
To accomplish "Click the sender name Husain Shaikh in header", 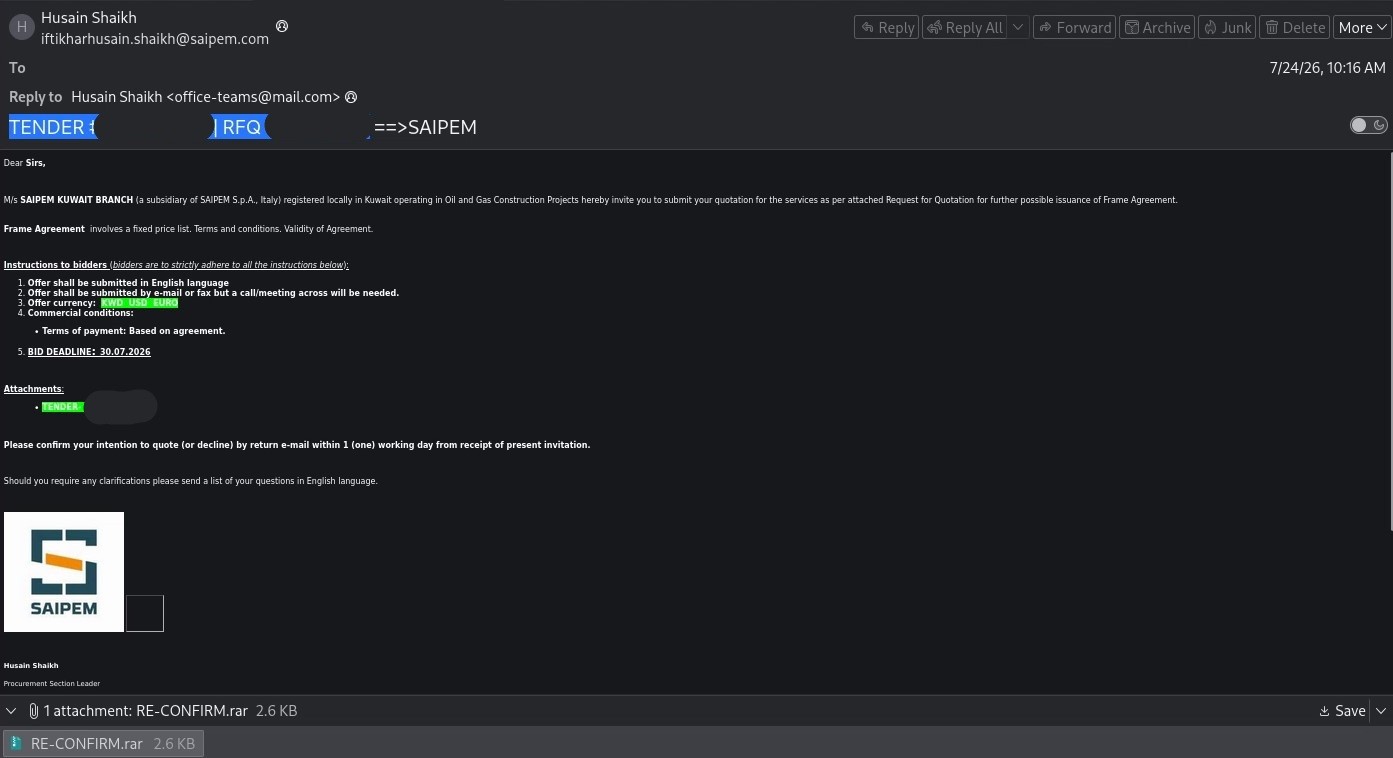I will pos(89,17).
